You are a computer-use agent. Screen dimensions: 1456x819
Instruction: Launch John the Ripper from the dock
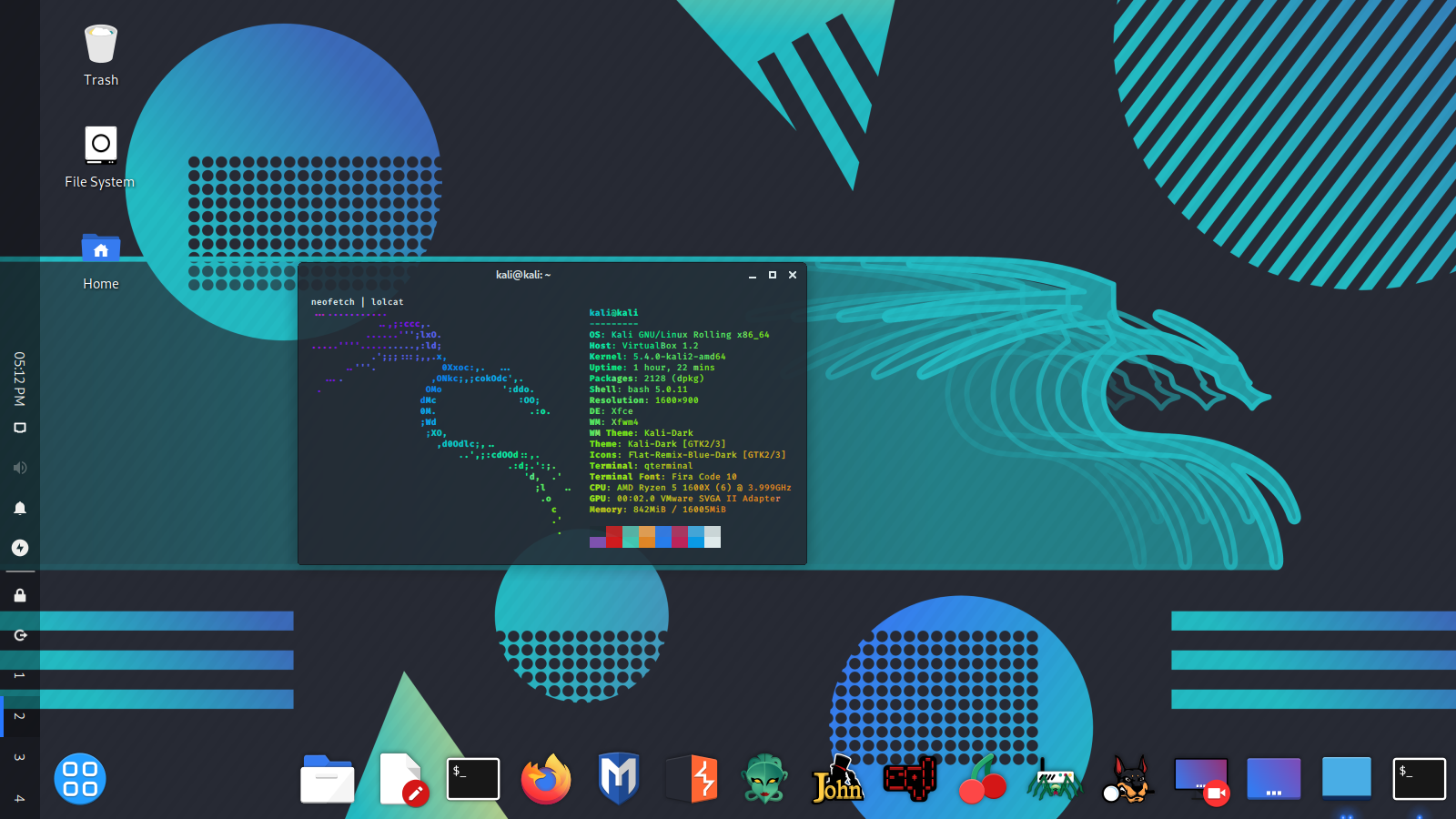pos(837,779)
